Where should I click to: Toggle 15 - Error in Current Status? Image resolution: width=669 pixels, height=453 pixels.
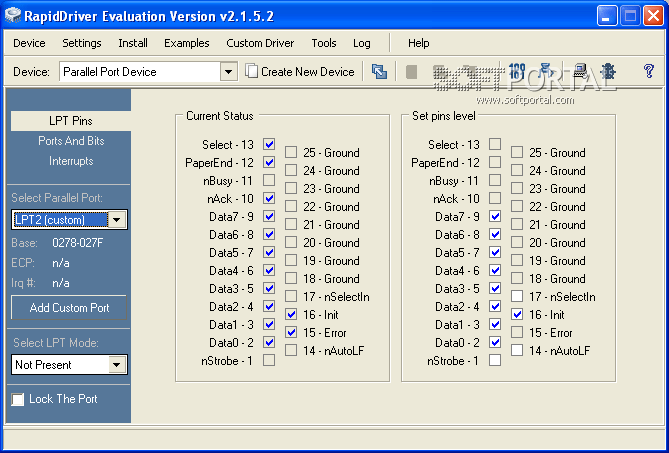[291, 332]
